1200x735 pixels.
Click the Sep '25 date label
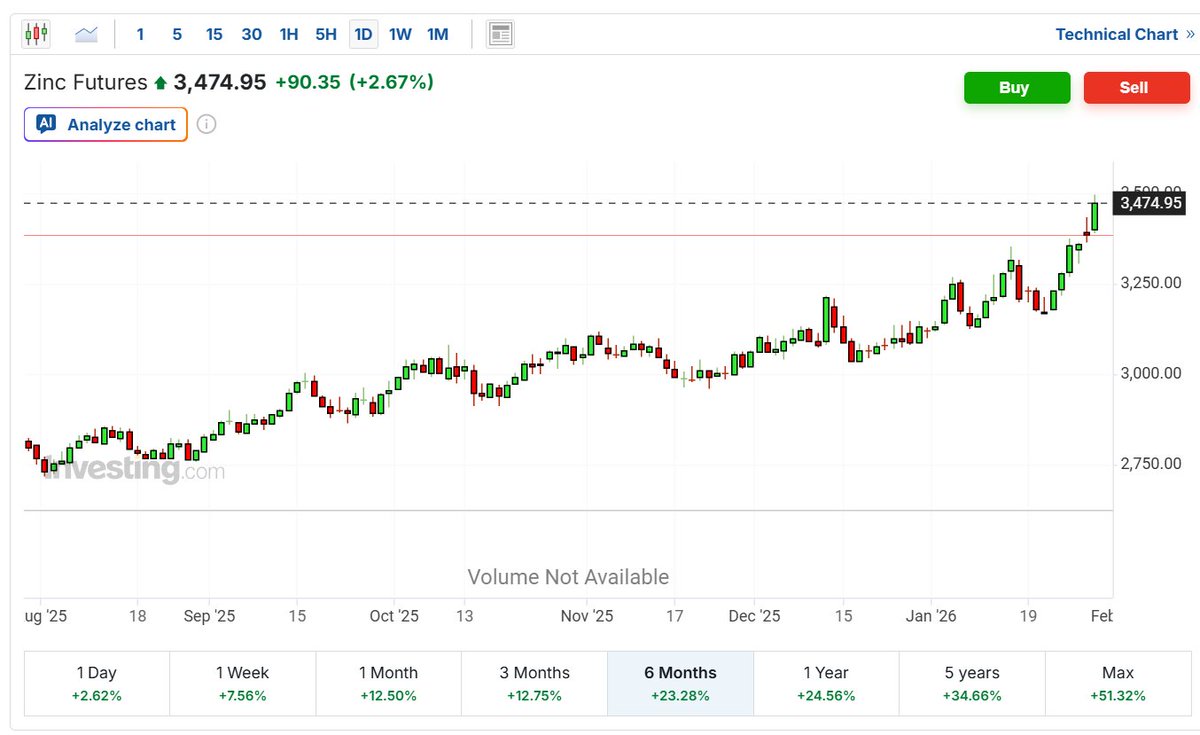(x=210, y=616)
